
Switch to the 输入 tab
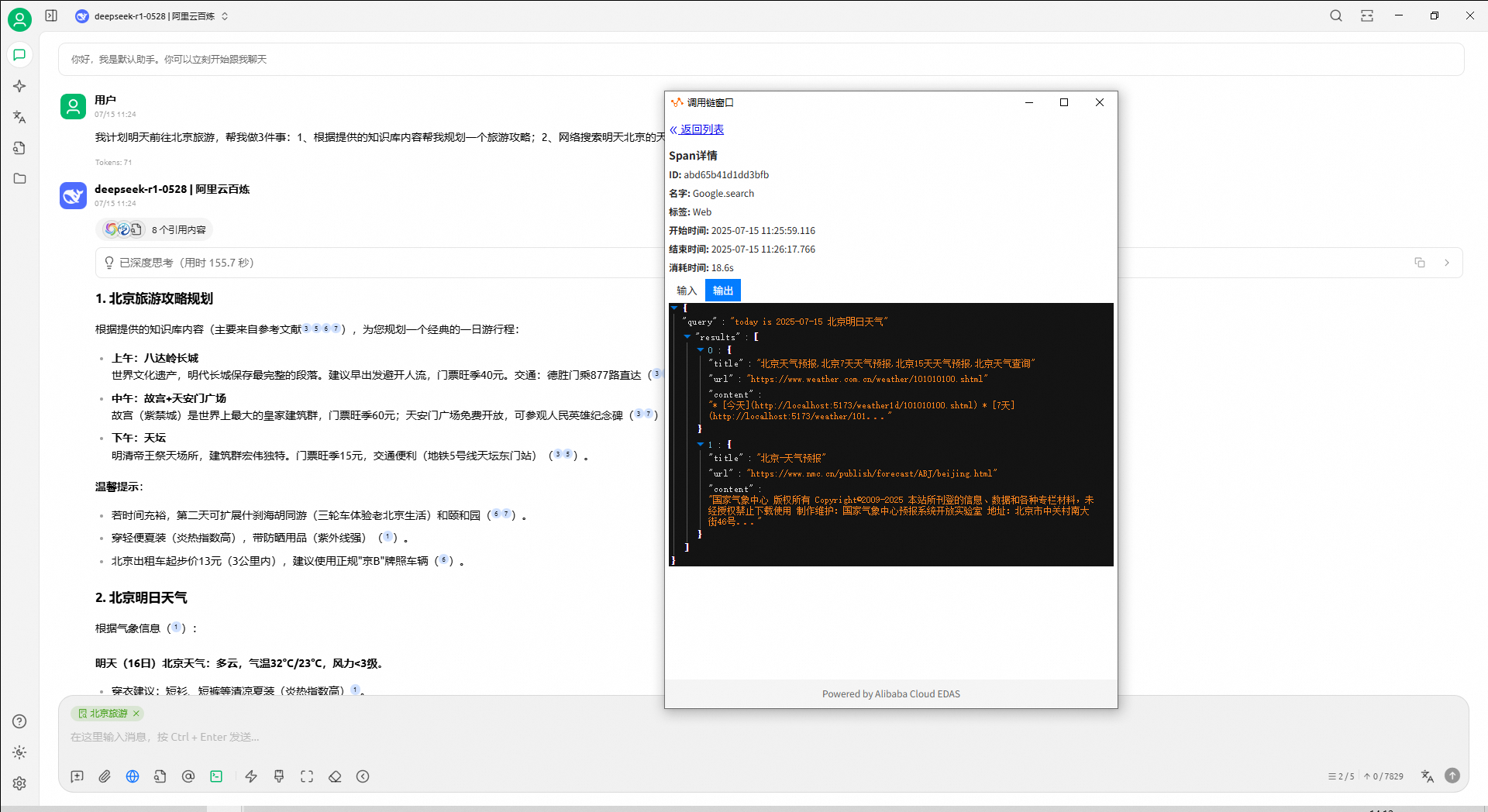(687, 291)
